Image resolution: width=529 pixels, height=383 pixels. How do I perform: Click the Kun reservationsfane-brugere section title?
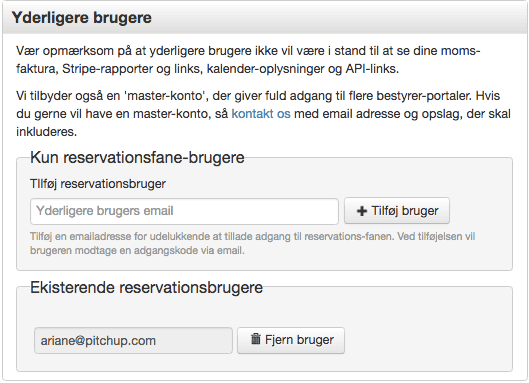click(137, 158)
